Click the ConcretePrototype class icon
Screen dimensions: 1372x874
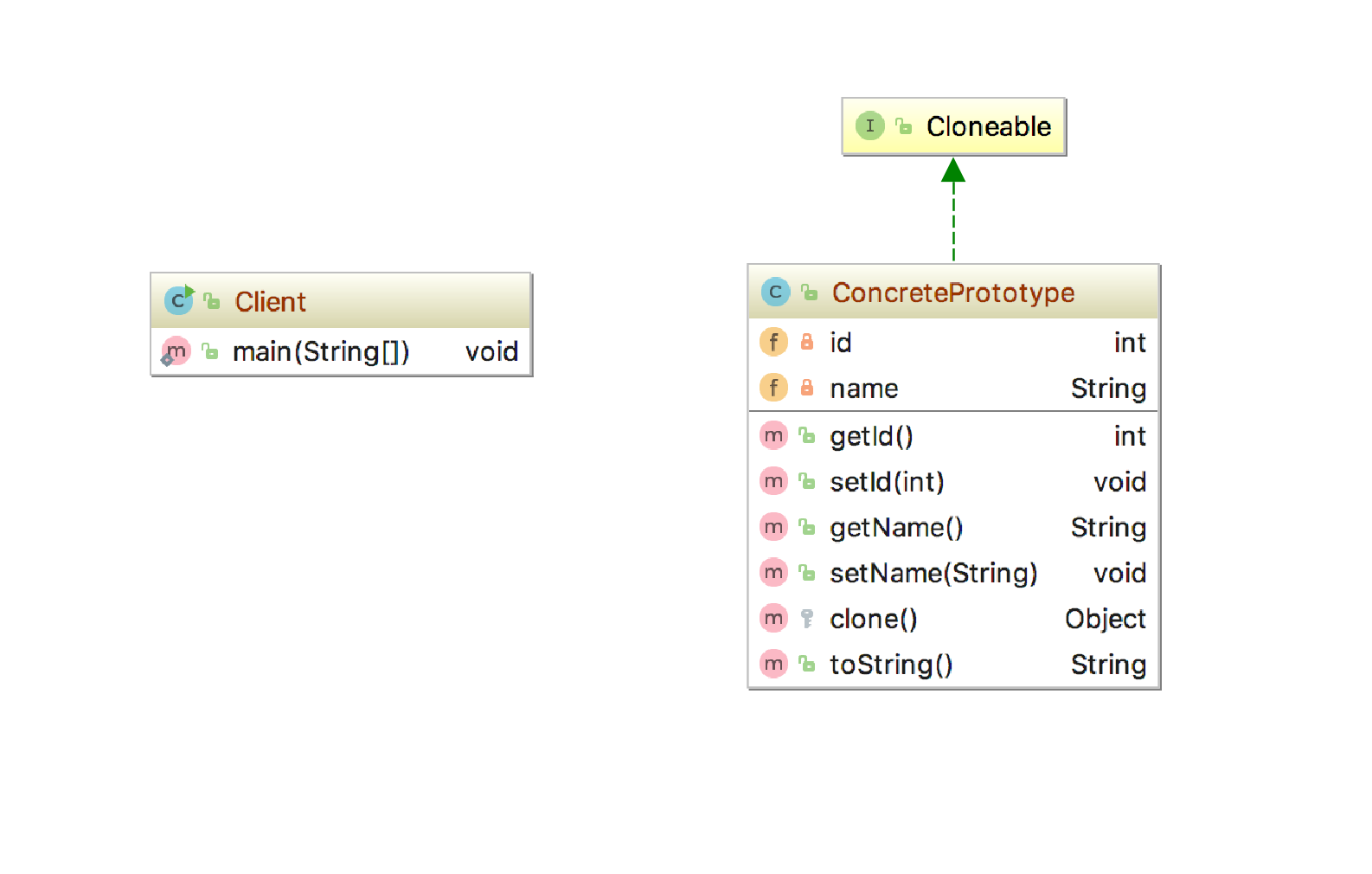click(x=775, y=292)
